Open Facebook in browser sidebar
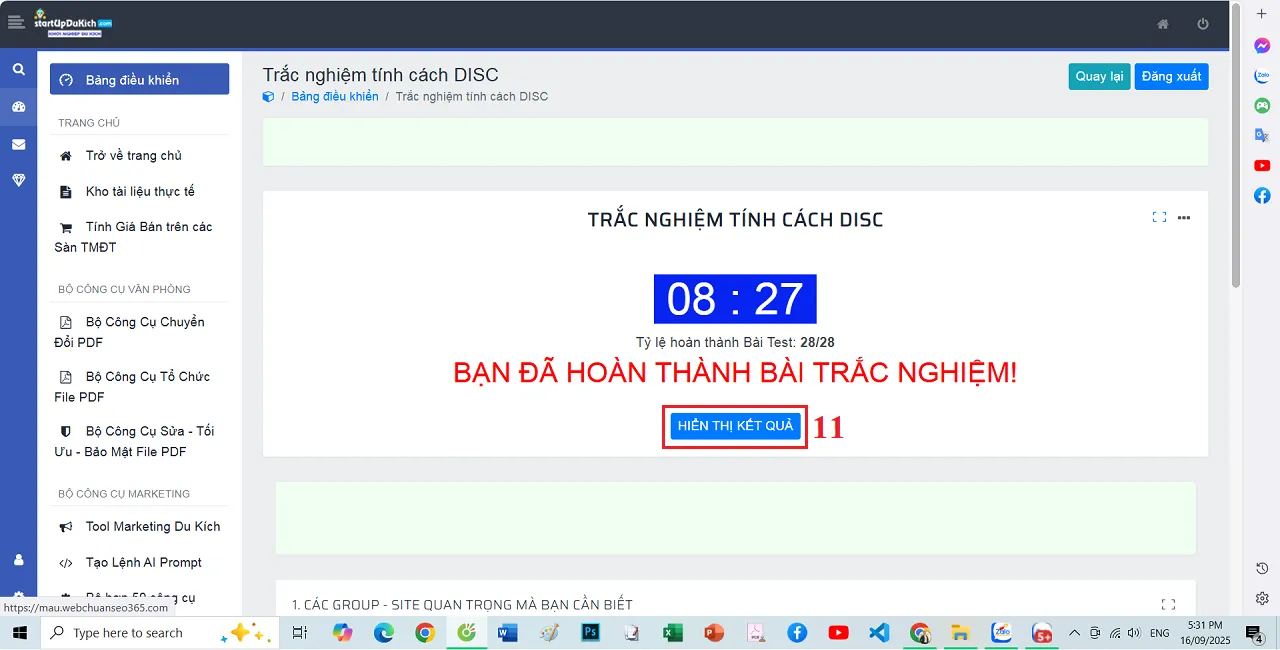The height and width of the screenshot is (650, 1280). [x=1262, y=195]
